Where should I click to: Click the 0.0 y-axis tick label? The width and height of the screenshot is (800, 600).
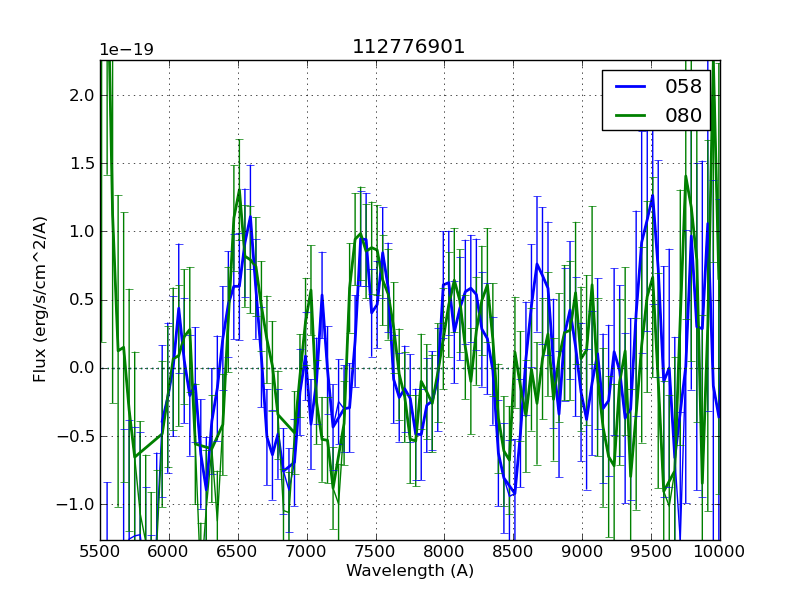click(x=81, y=368)
